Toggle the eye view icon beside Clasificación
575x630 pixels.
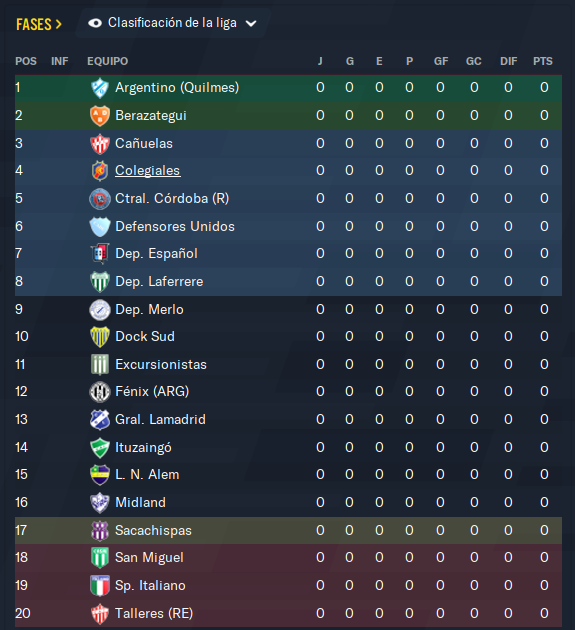click(x=95, y=23)
